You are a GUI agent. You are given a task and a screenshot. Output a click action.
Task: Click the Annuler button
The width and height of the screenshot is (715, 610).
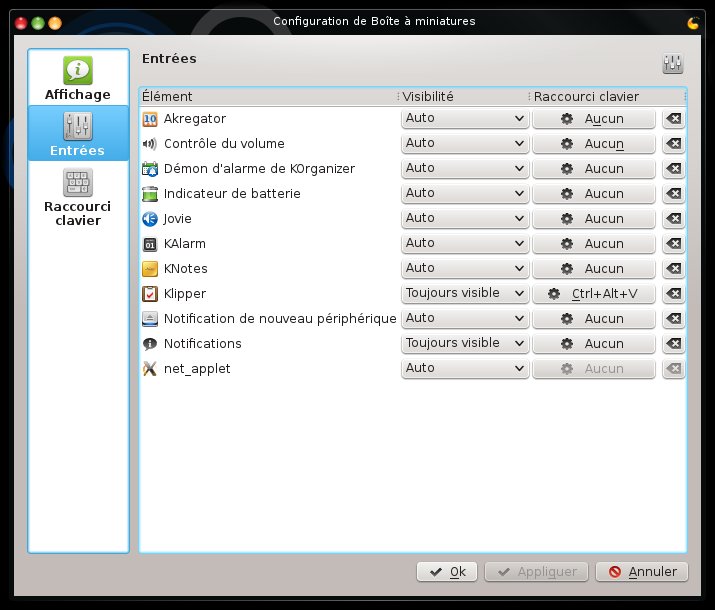coord(642,572)
